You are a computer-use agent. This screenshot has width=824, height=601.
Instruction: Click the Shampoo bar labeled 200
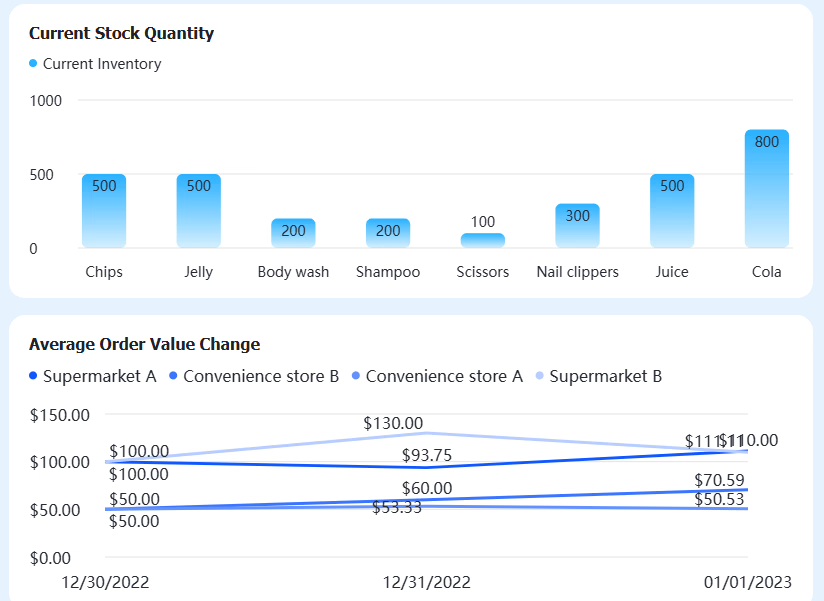[388, 233]
